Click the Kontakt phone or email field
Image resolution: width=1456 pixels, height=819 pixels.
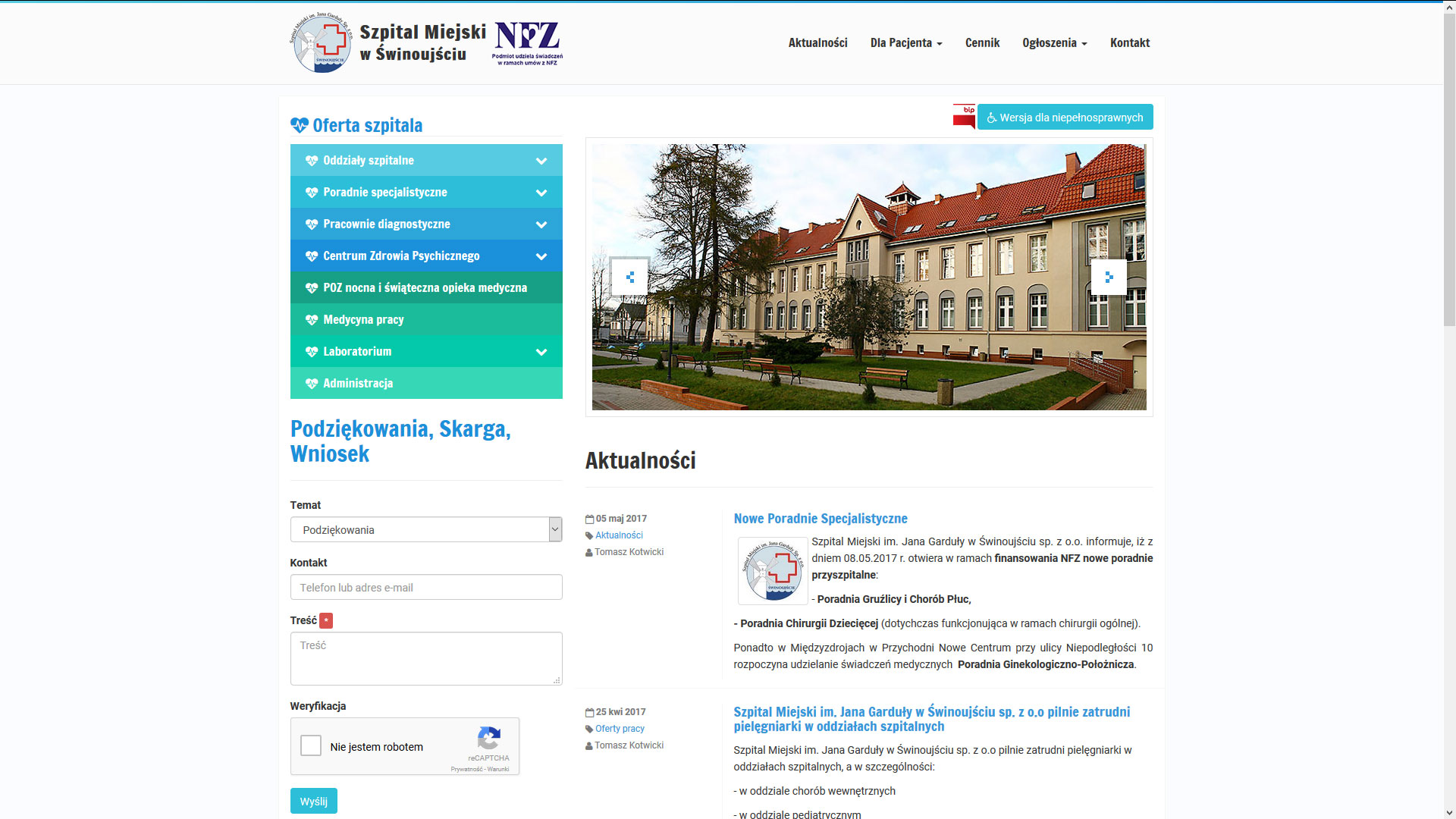pyautogui.click(x=425, y=588)
